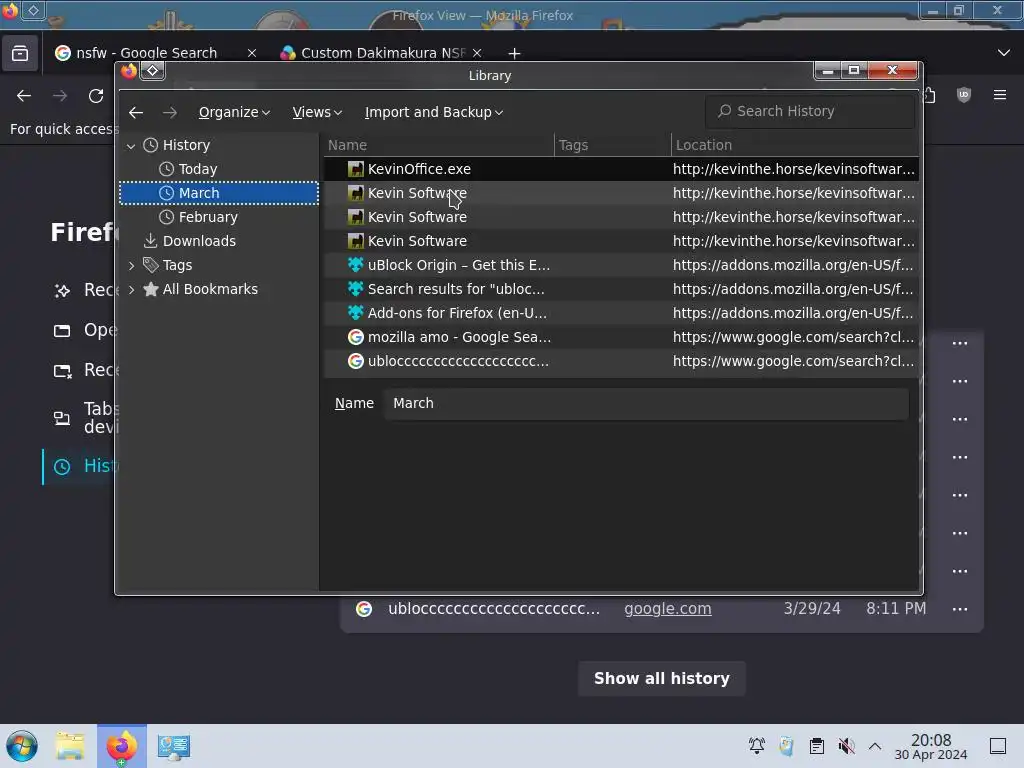Open the Views menu in Library
1024x768 pixels.
[317, 112]
